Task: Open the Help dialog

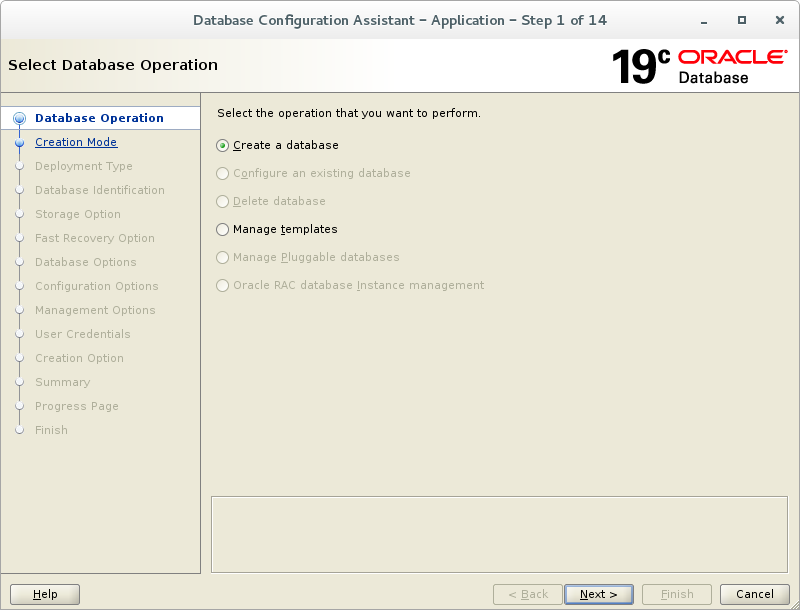Action: click(45, 593)
